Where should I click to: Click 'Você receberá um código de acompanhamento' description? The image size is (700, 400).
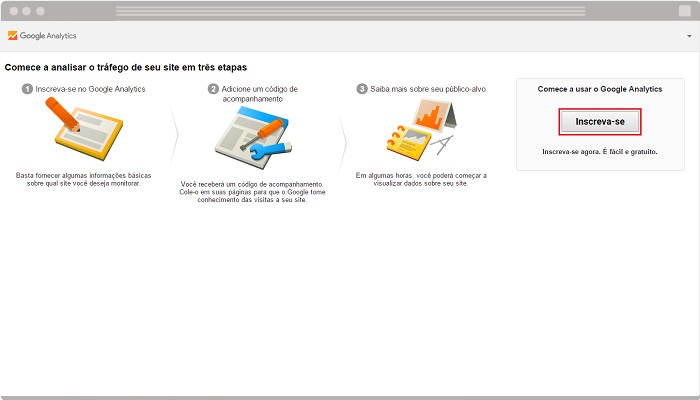[252, 192]
